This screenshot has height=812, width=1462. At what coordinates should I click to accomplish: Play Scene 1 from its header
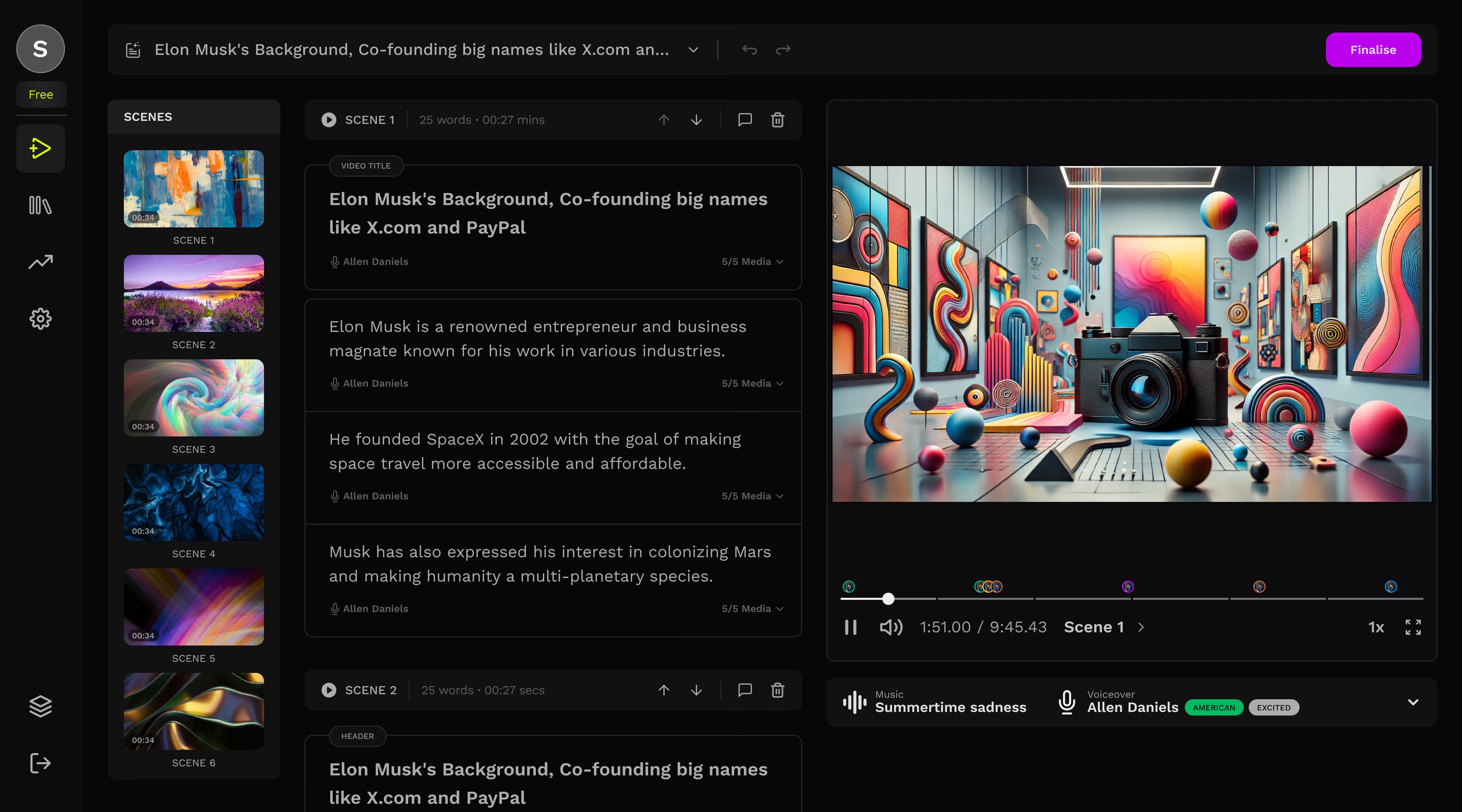coord(329,120)
